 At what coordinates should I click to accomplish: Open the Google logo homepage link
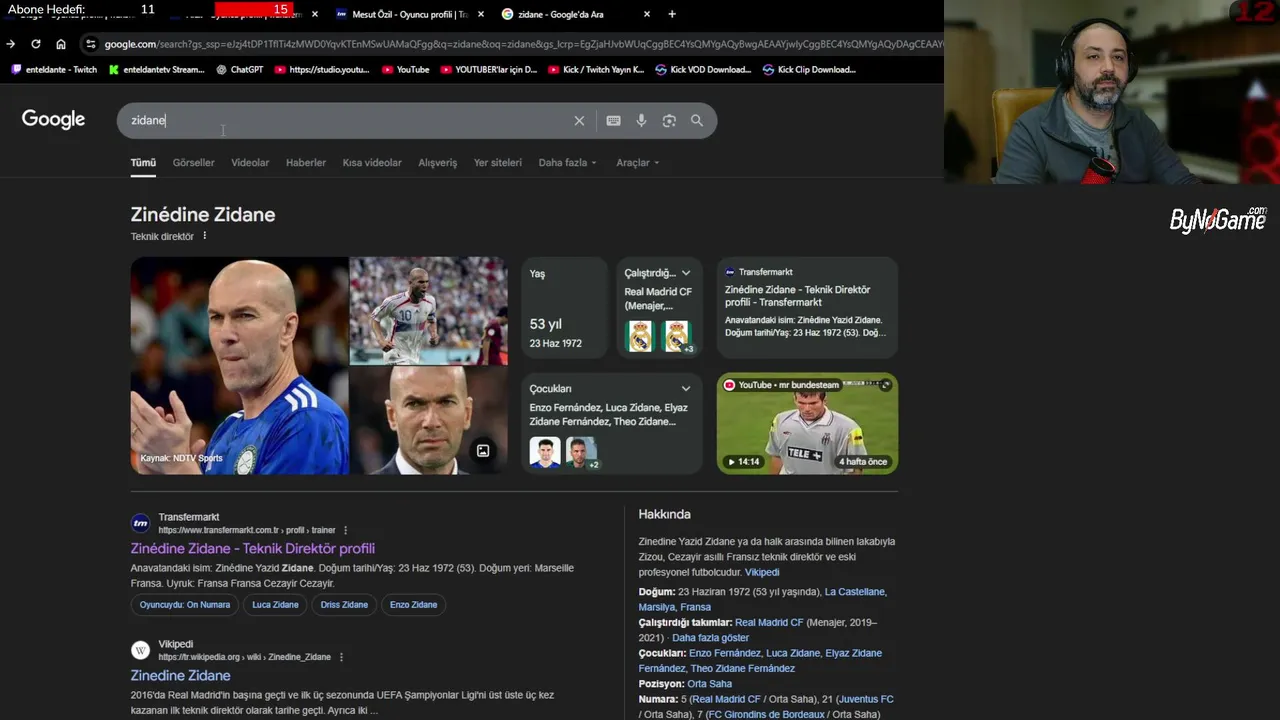[53, 120]
